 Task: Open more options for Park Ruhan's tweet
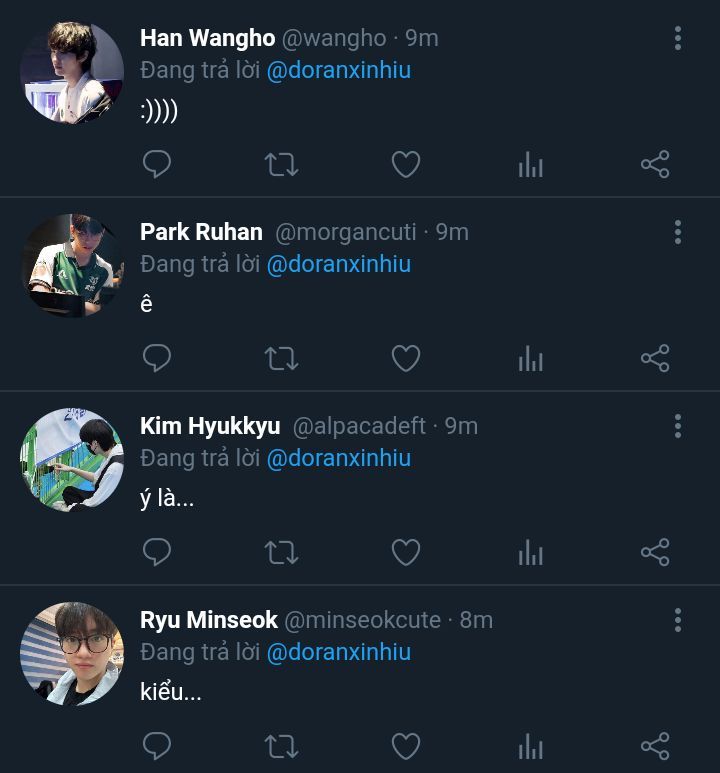click(x=678, y=233)
